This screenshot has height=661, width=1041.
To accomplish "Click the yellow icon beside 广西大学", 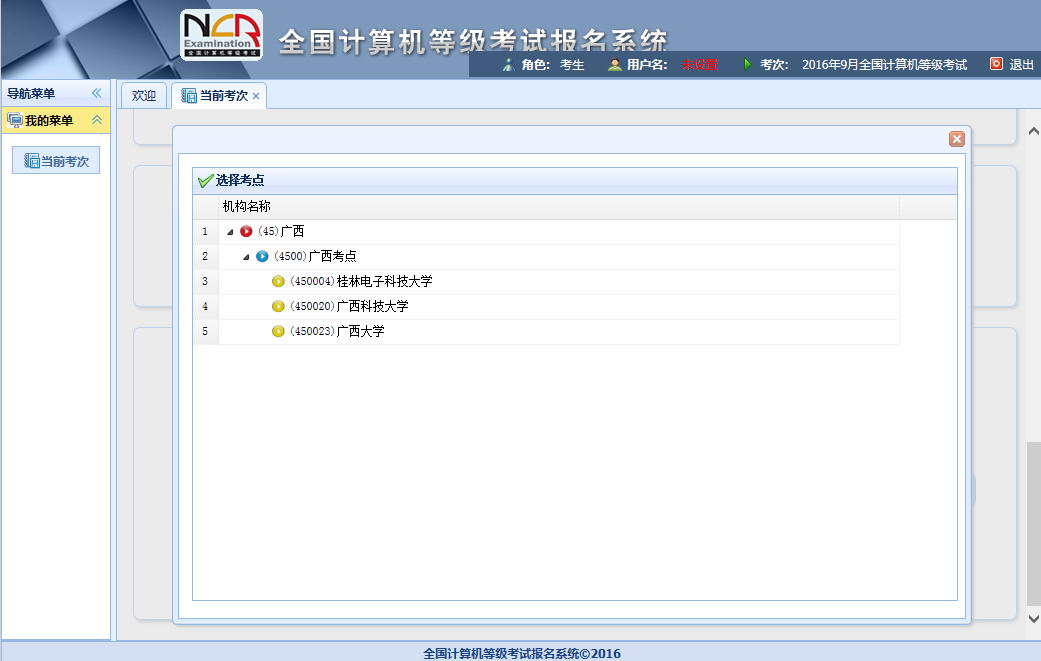I will (x=278, y=331).
